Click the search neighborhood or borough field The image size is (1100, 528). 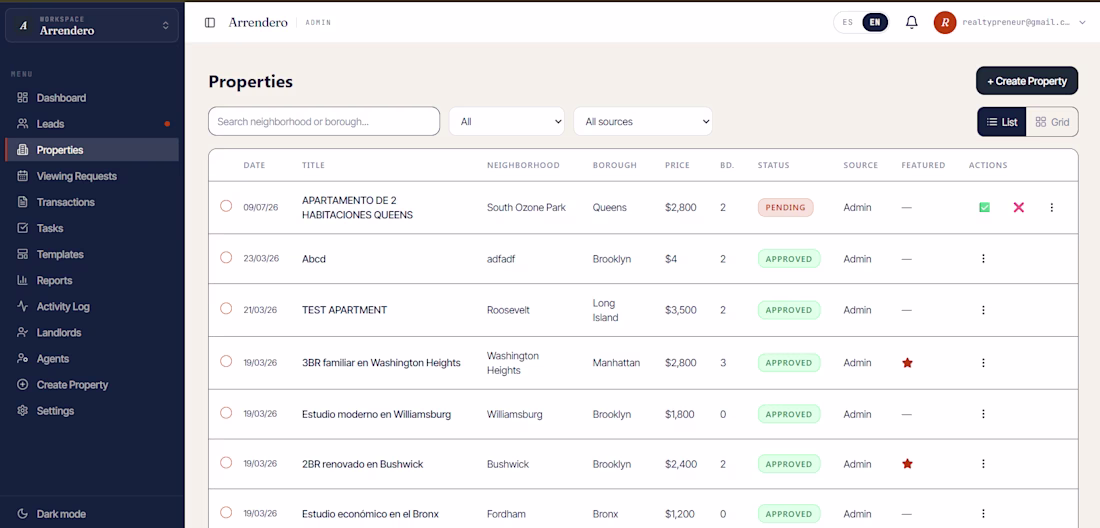point(324,121)
